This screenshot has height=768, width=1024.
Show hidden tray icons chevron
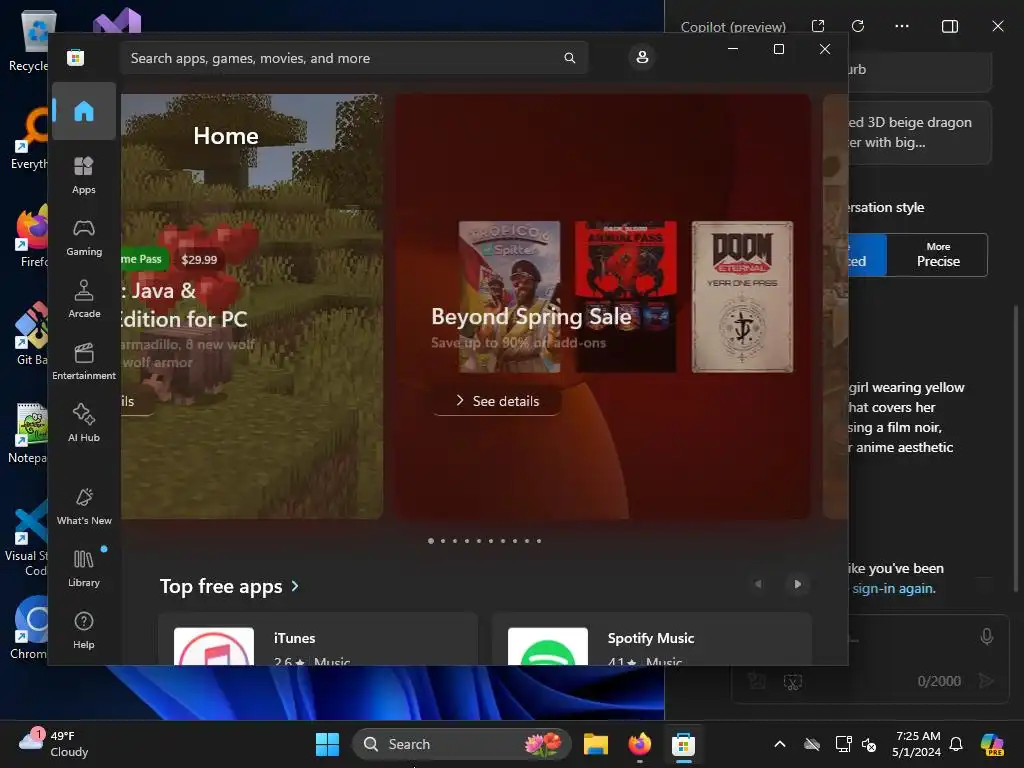click(x=780, y=744)
